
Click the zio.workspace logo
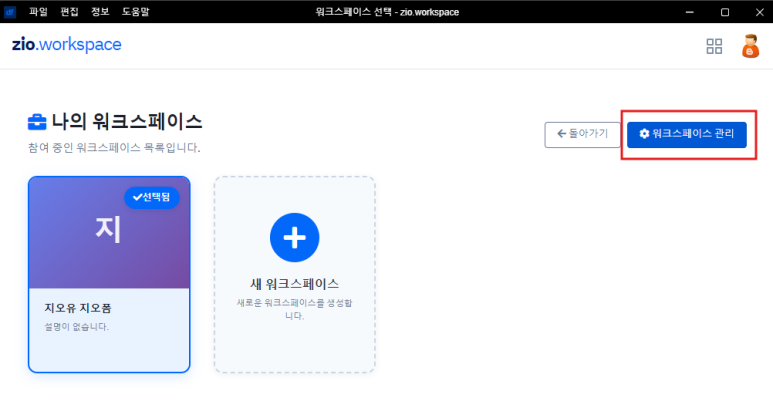tap(67, 45)
